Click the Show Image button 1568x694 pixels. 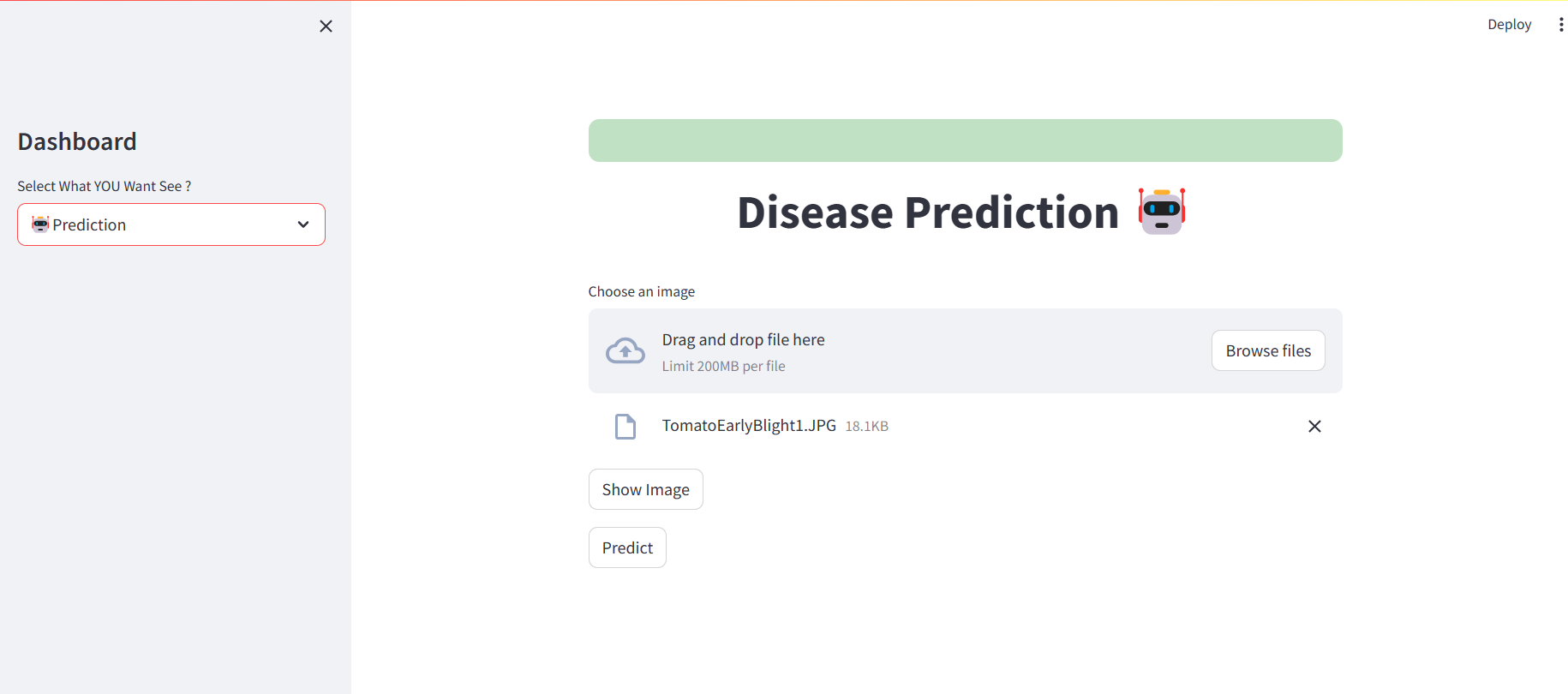pyautogui.click(x=645, y=488)
